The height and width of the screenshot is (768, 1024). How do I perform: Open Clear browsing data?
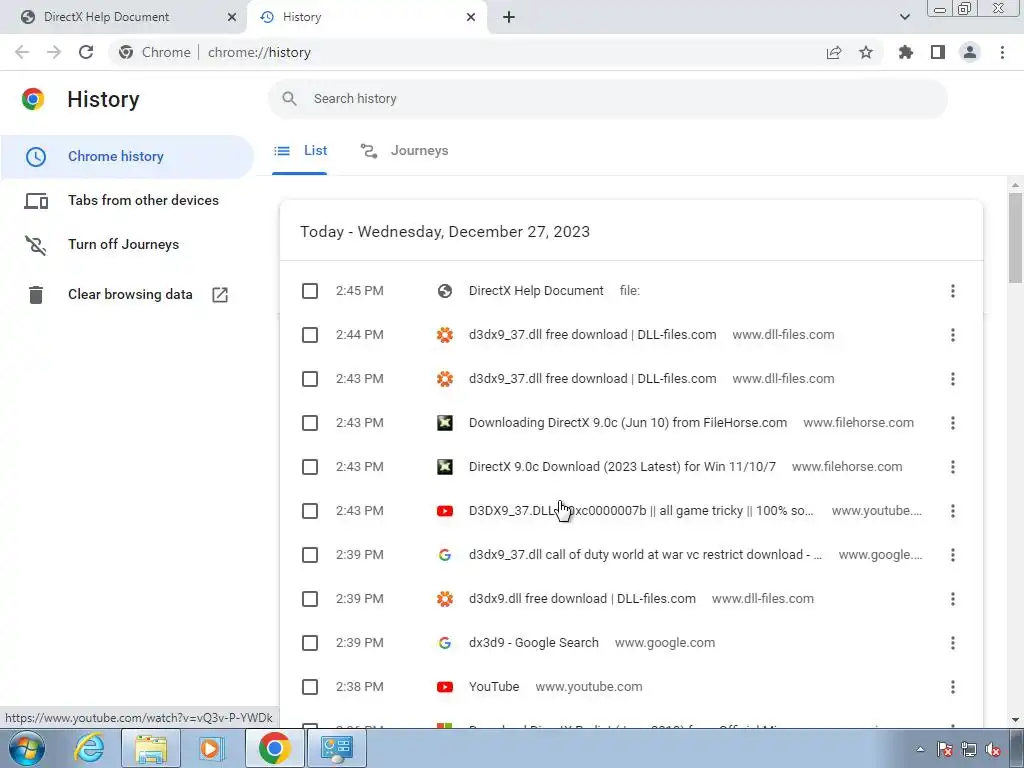(x=127, y=295)
